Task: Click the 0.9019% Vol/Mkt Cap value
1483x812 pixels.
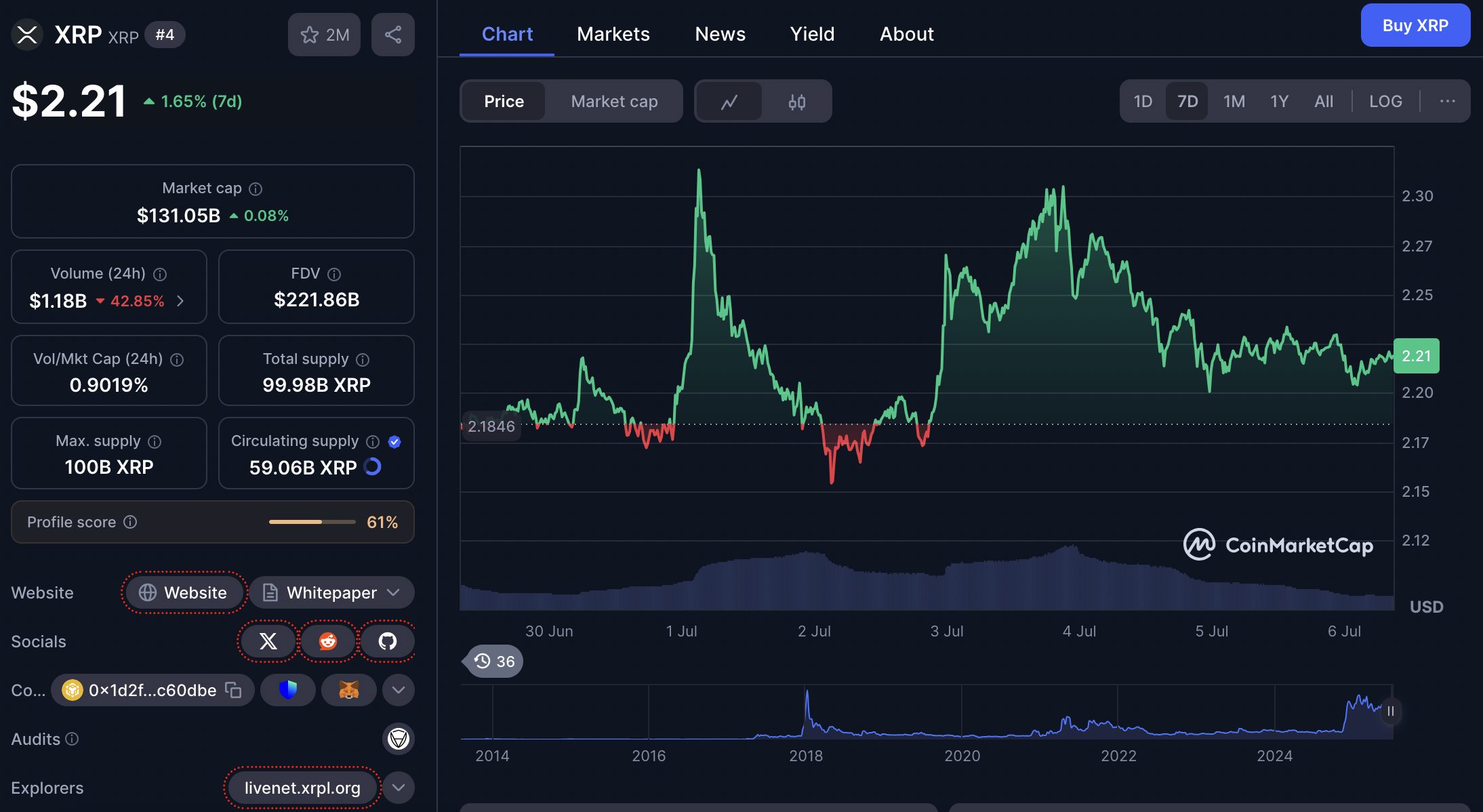Action: 108,385
